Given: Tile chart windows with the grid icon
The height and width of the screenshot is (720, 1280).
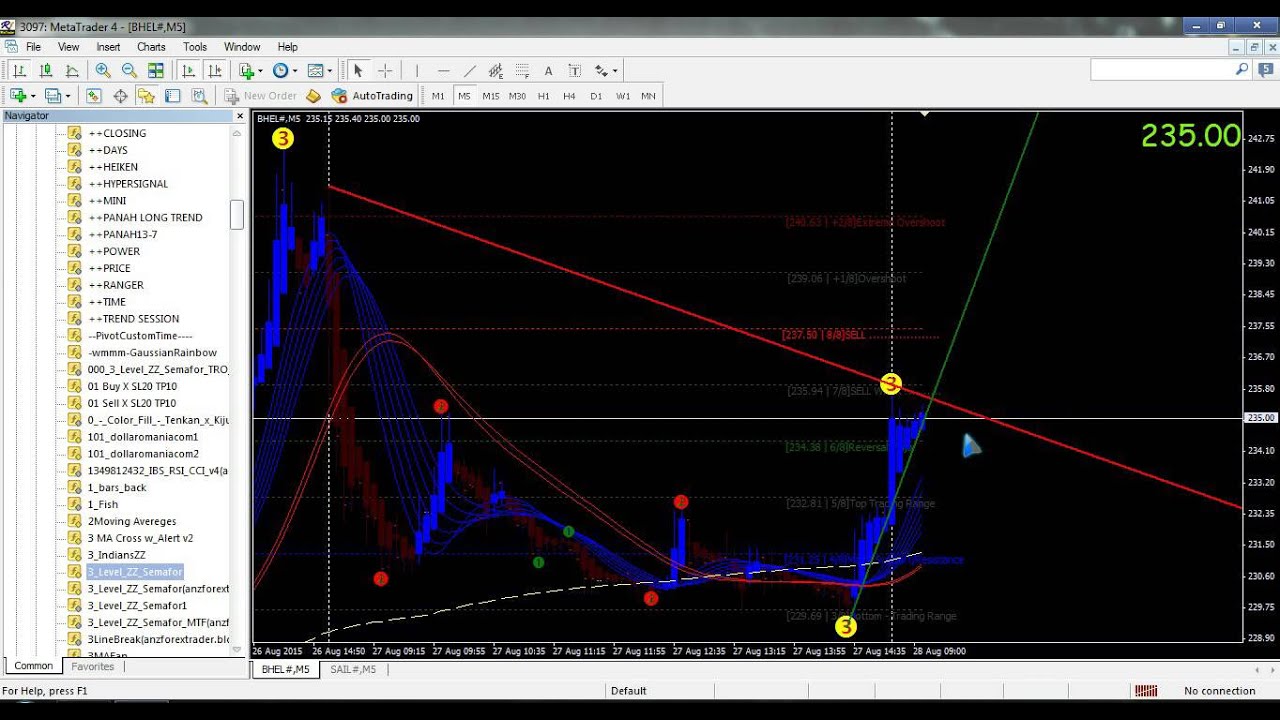Looking at the screenshot, I should [156, 70].
